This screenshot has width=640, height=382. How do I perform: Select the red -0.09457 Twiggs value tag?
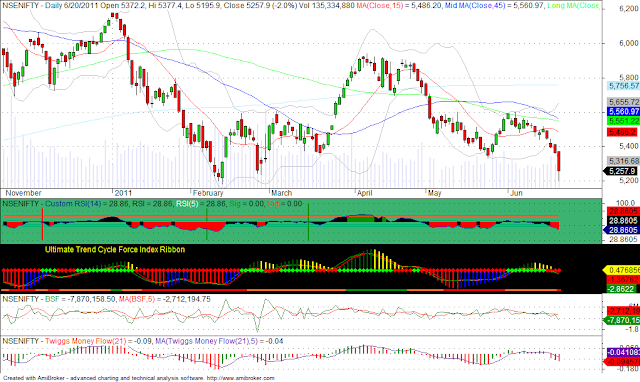(621, 362)
